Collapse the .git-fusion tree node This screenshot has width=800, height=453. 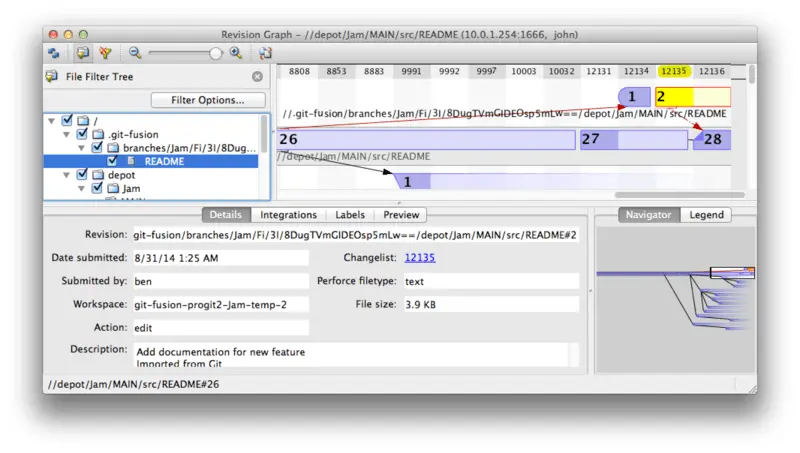66,135
